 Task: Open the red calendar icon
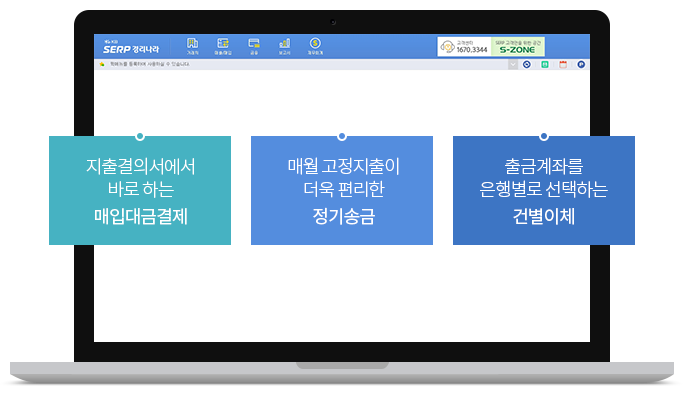pyautogui.click(x=563, y=65)
